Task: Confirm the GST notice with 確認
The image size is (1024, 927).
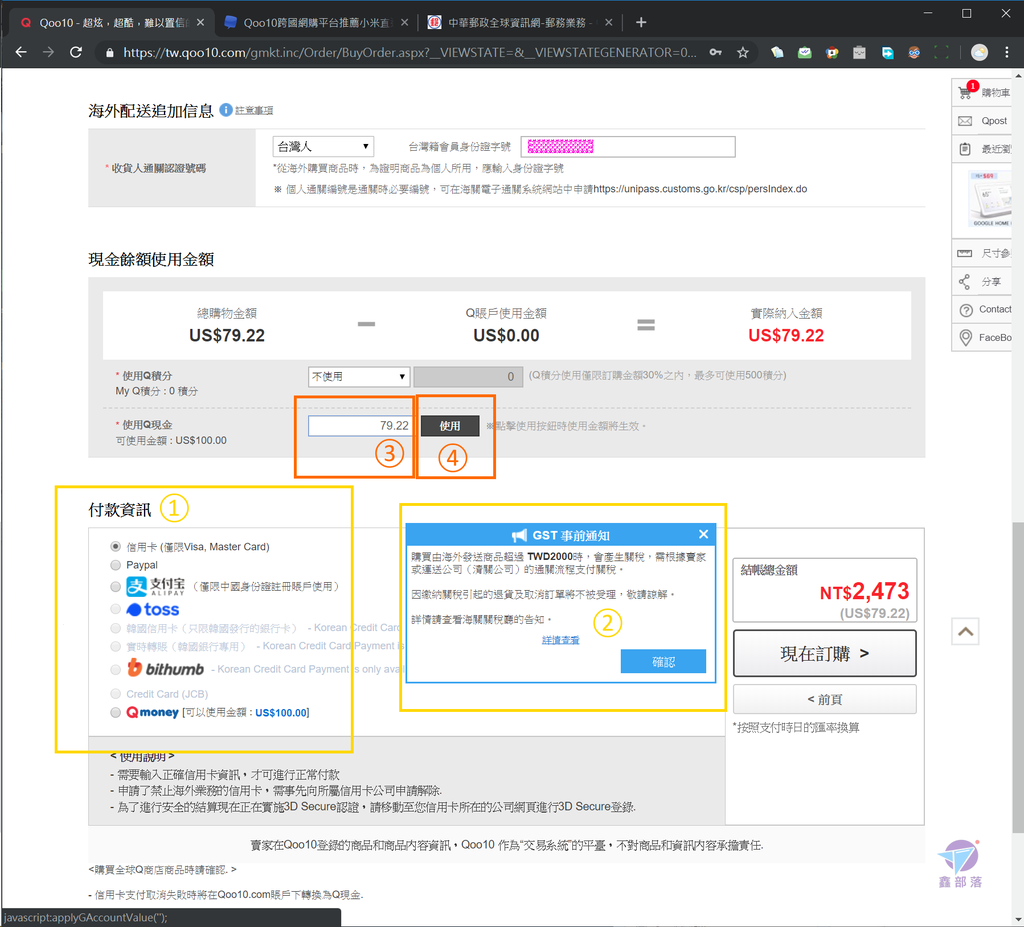Action: (663, 661)
